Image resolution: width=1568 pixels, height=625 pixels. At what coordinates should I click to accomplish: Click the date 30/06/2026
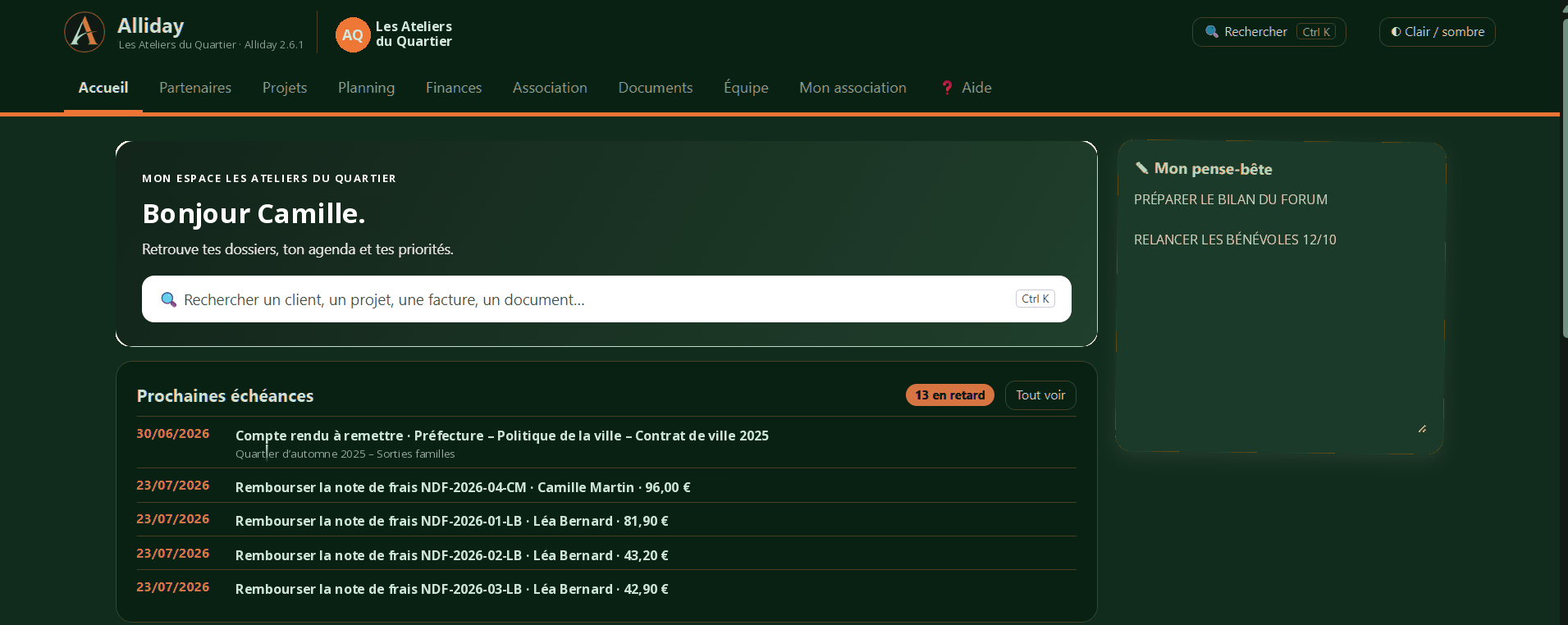point(172,434)
